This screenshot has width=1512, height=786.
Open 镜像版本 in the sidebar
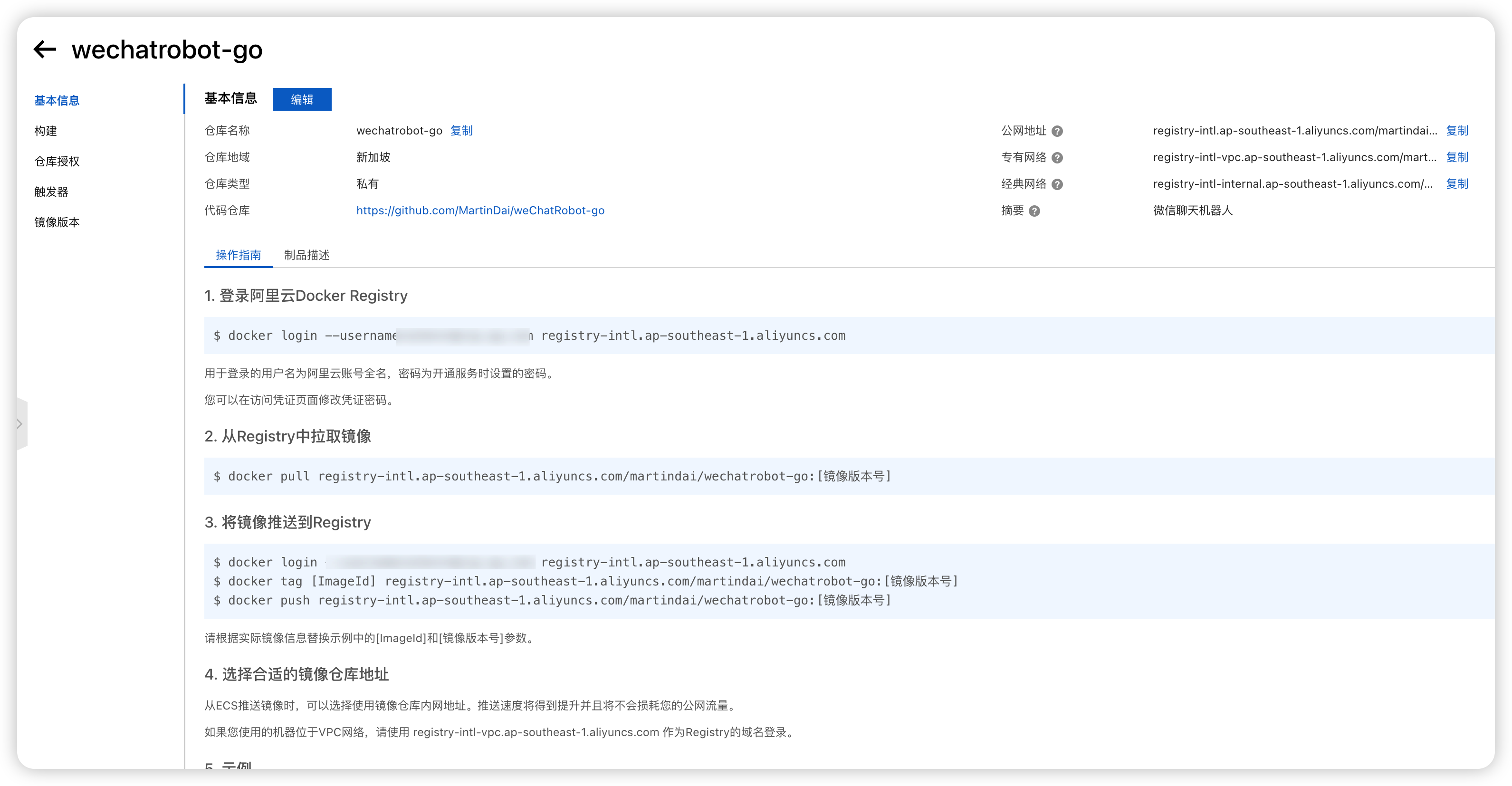(57, 222)
